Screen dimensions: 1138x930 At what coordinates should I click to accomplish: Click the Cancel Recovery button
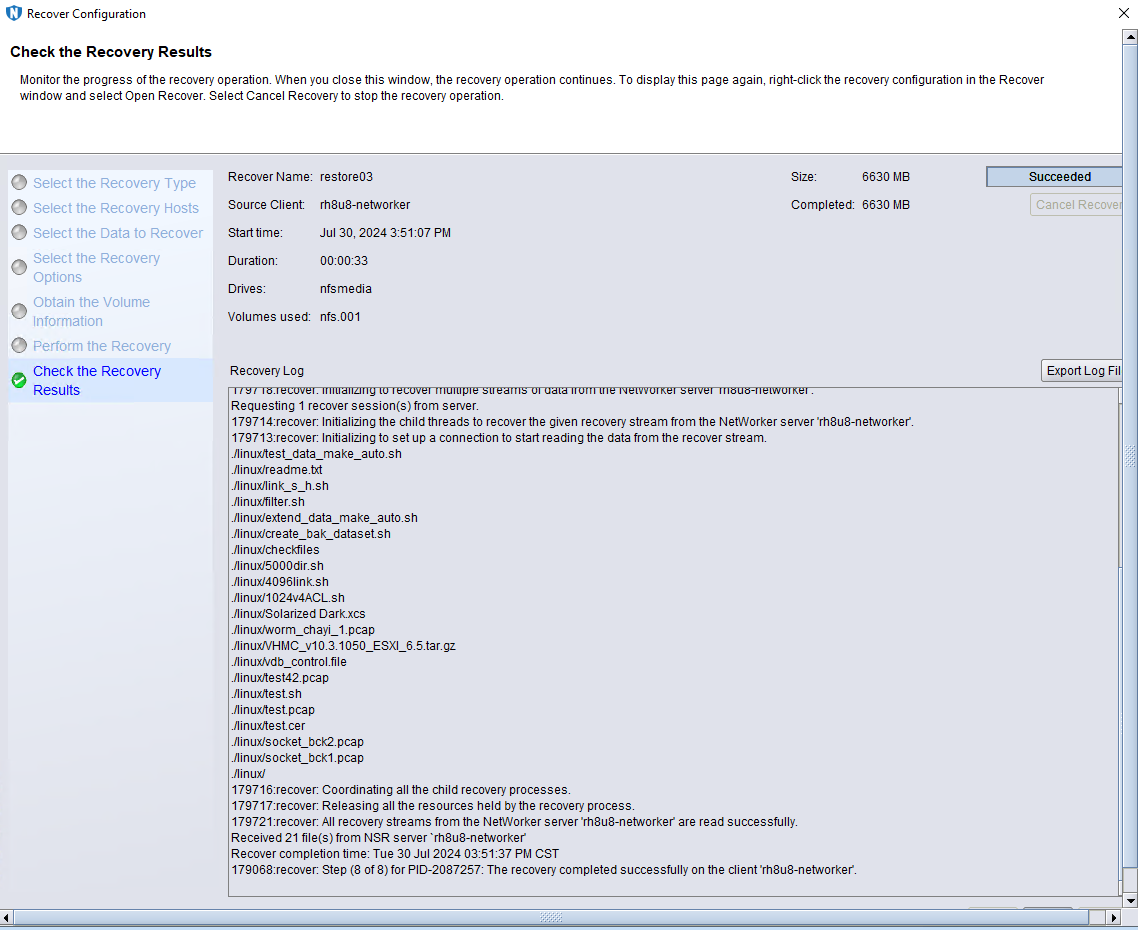pyautogui.click(x=1076, y=205)
